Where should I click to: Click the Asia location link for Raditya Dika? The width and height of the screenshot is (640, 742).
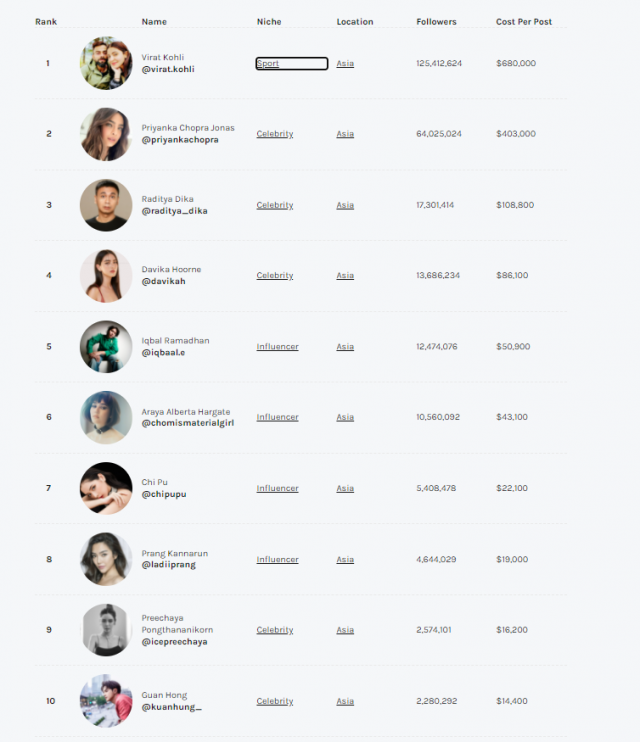[x=345, y=205]
